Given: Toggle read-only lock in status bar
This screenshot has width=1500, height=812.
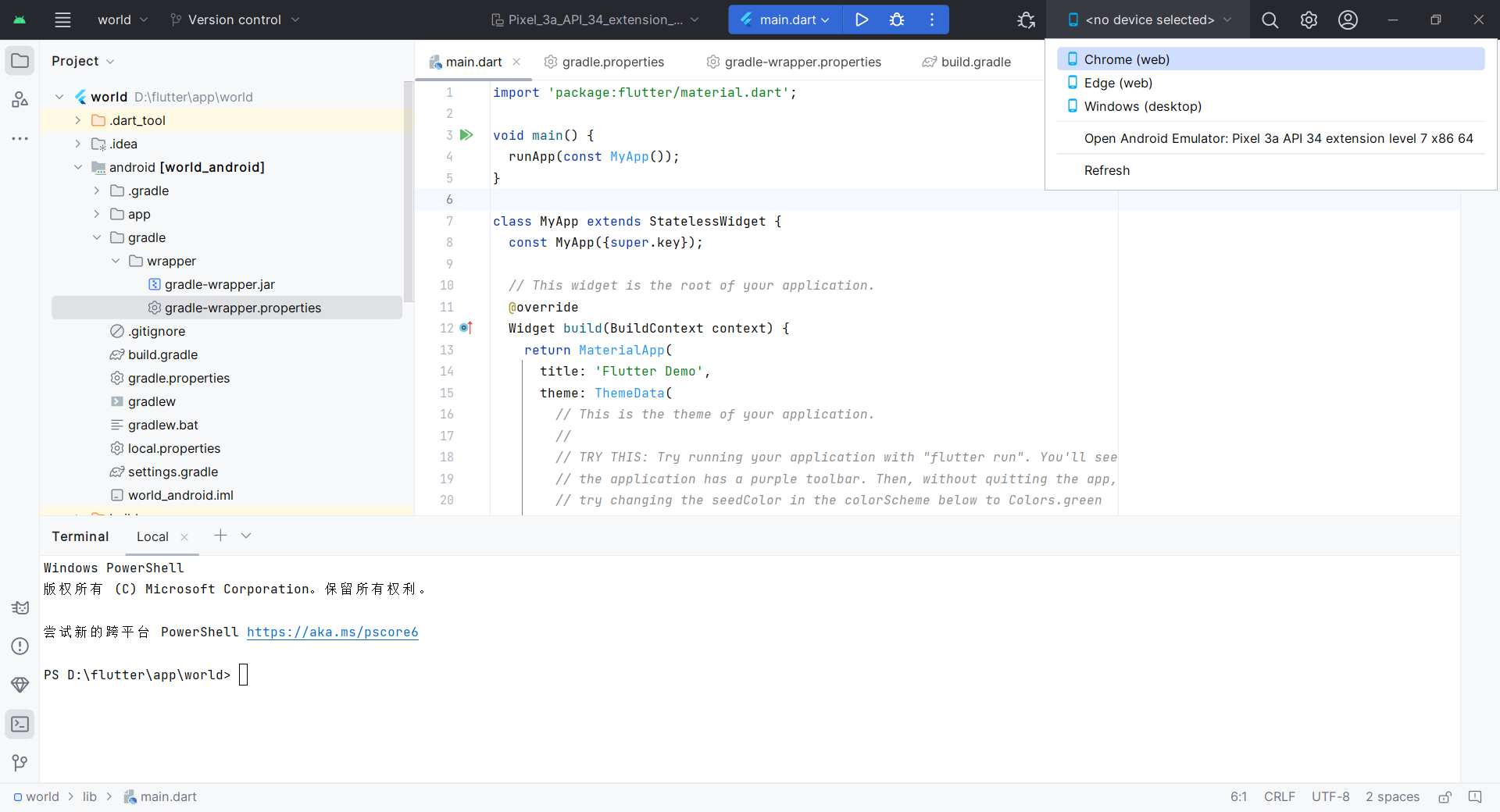Looking at the screenshot, I should click(x=1445, y=797).
